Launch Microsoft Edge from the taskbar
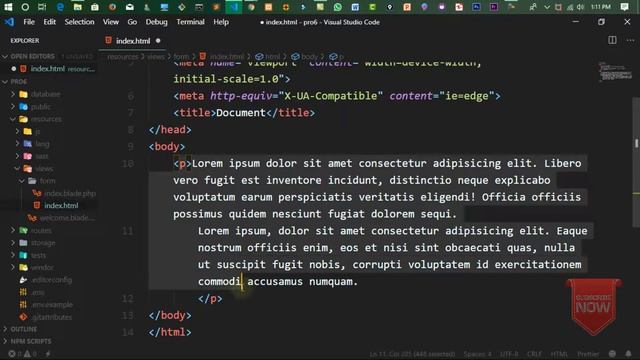Screen dimensions: 640x360 tap(60, 7)
